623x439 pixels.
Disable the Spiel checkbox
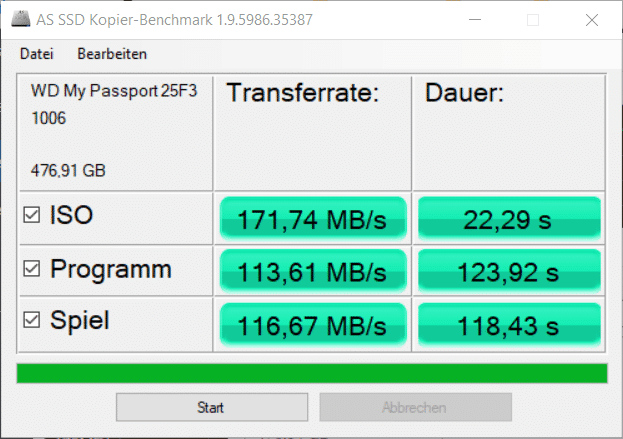point(32,321)
